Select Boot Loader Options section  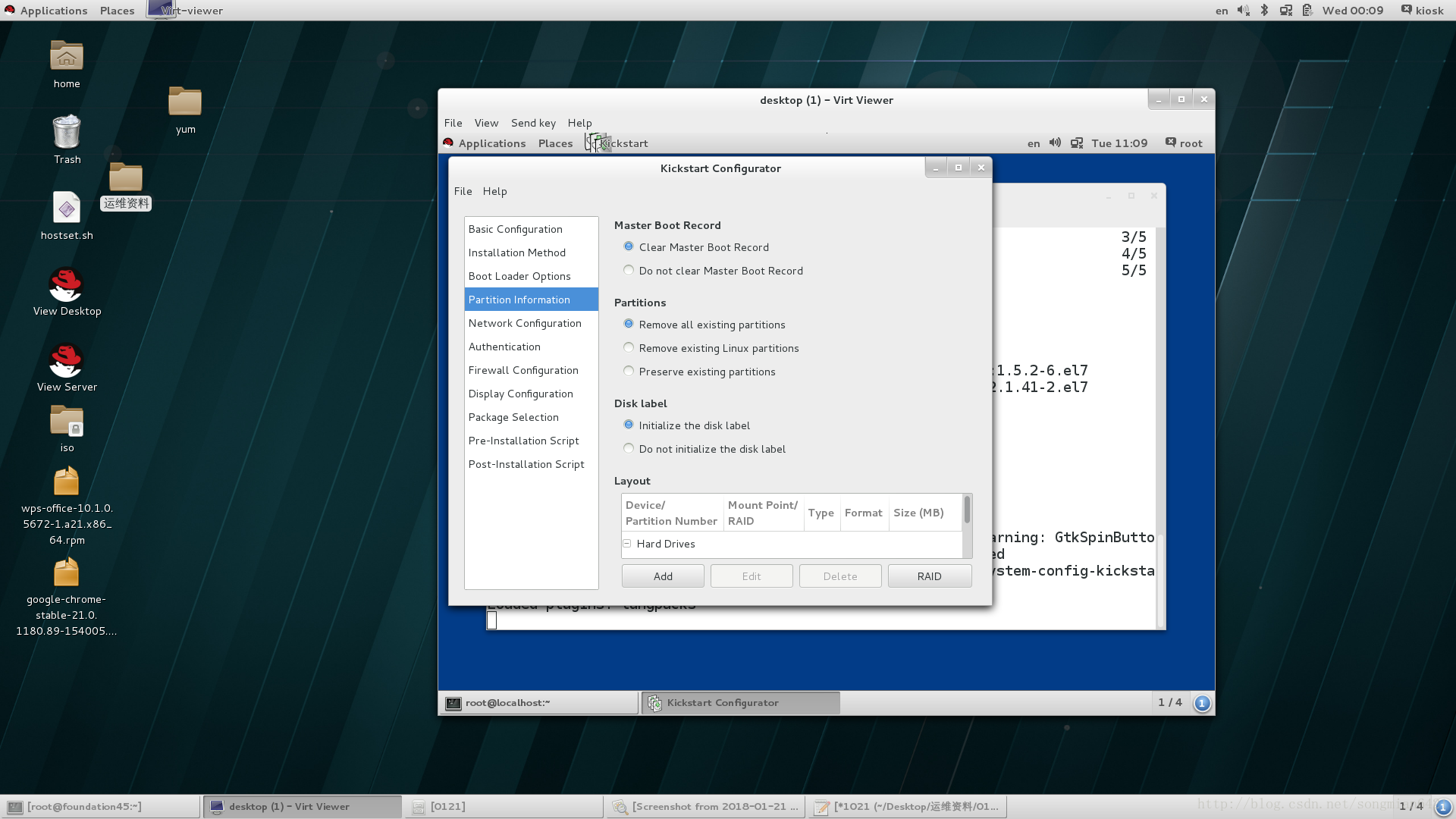point(531,276)
